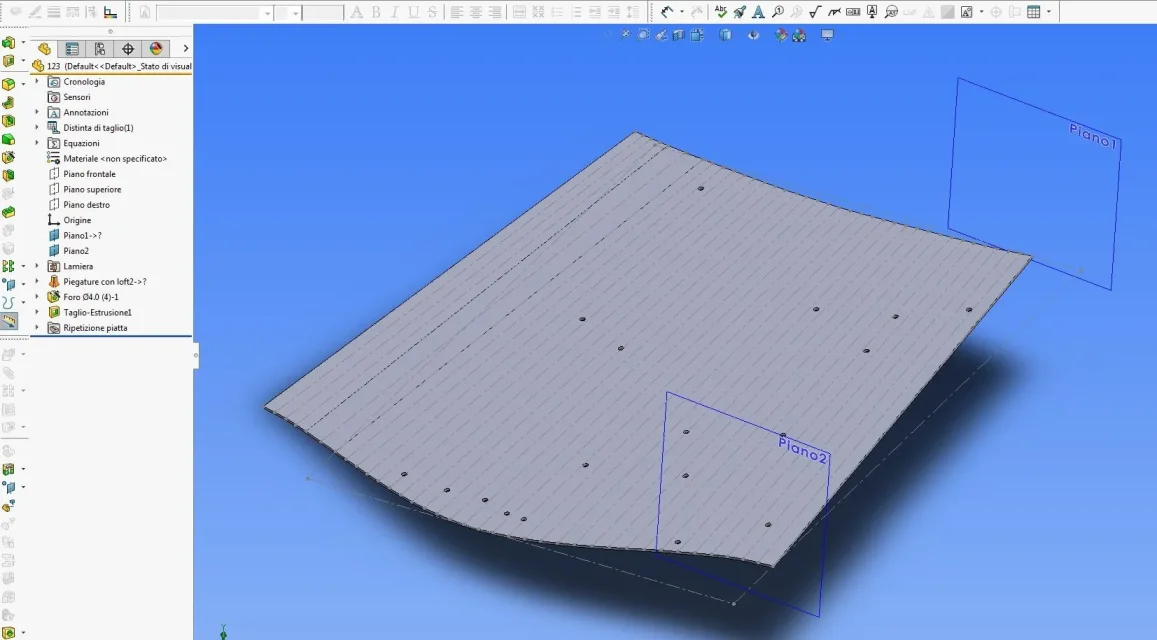Open the DisplayManager color ball tab
This screenshot has height=640, width=1157.
click(x=156, y=49)
